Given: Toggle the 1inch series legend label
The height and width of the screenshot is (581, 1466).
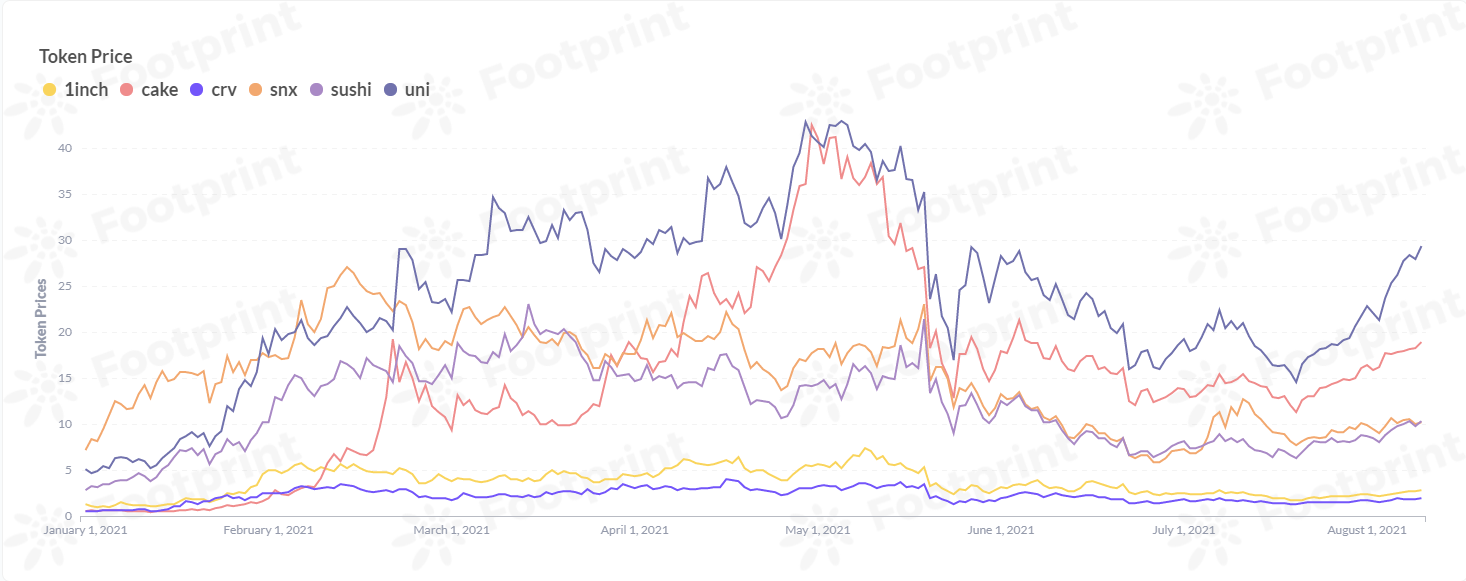Looking at the screenshot, I should click(86, 90).
